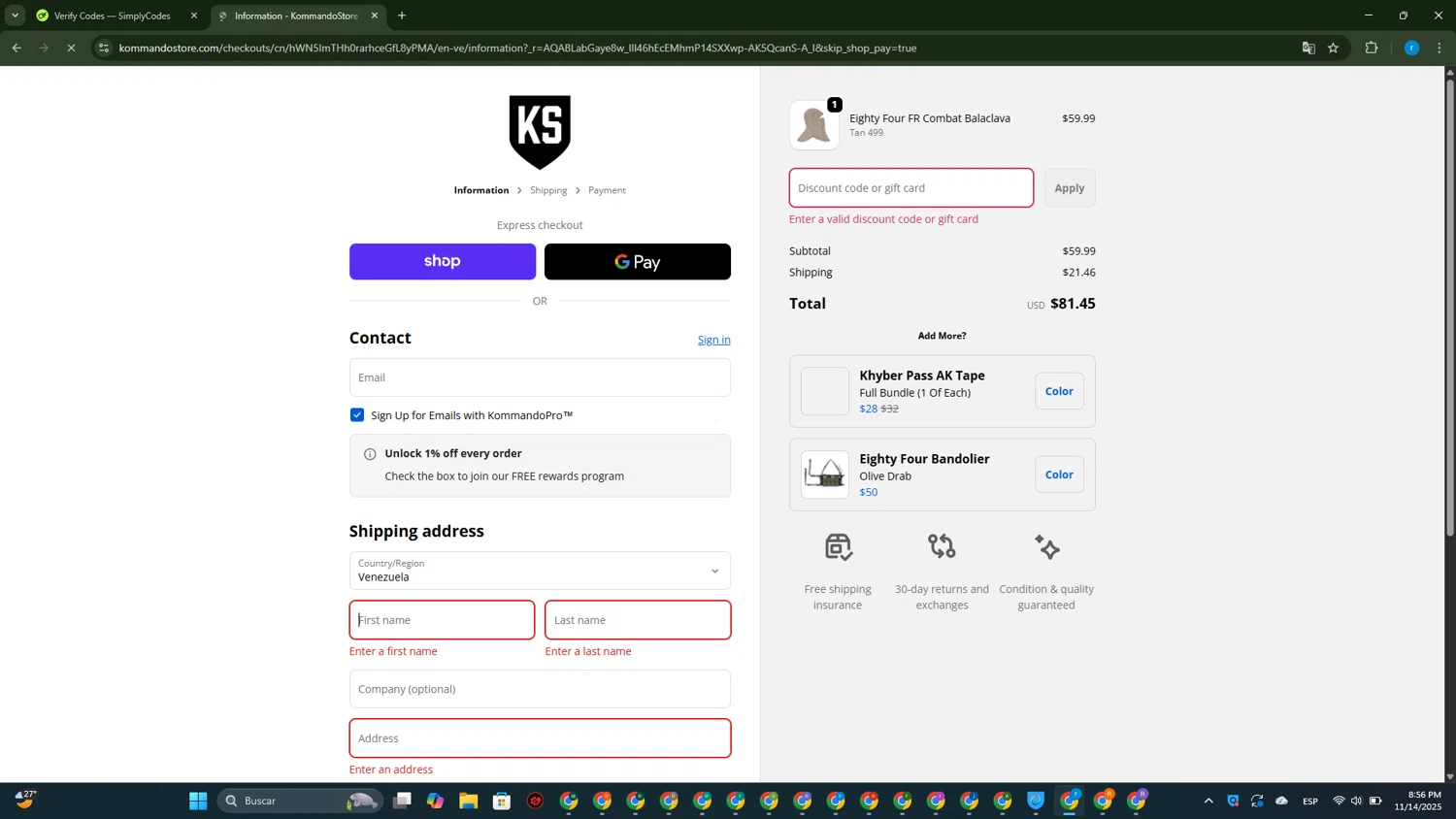
Task: Open File Explorer from the taskbar
Action: [469, 801]
